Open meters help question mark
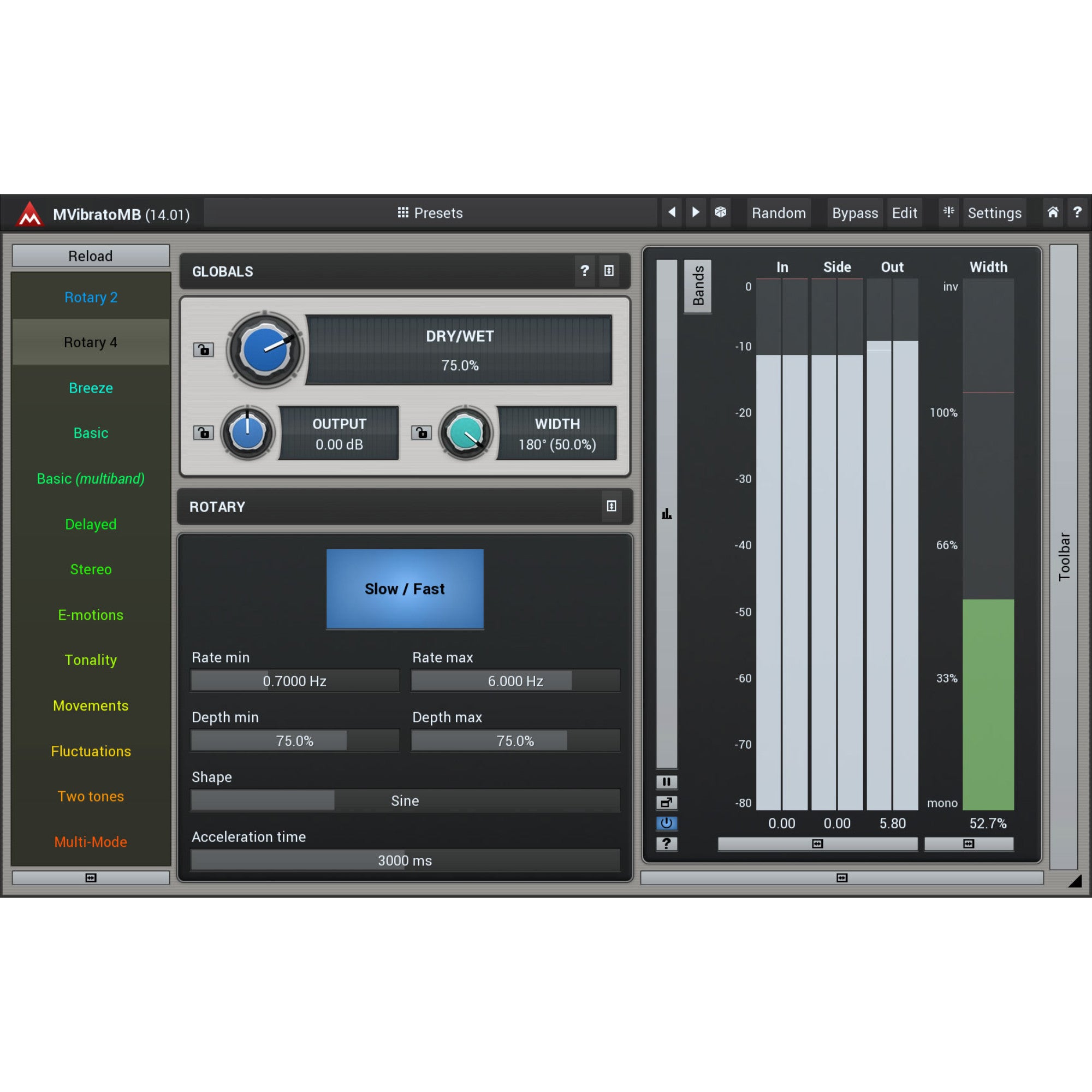1092x1092 pixels. point(667,844)
